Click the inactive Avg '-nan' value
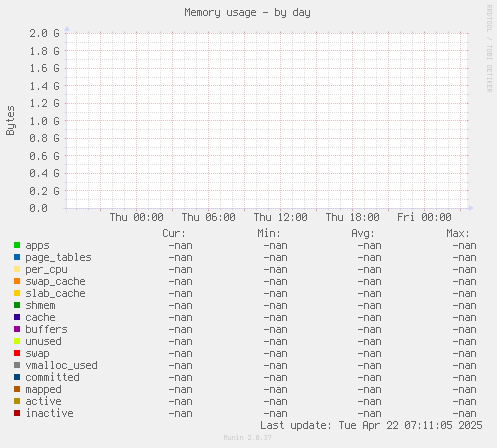The width and height of the screenshot is (497, 448). coord(369,414)
